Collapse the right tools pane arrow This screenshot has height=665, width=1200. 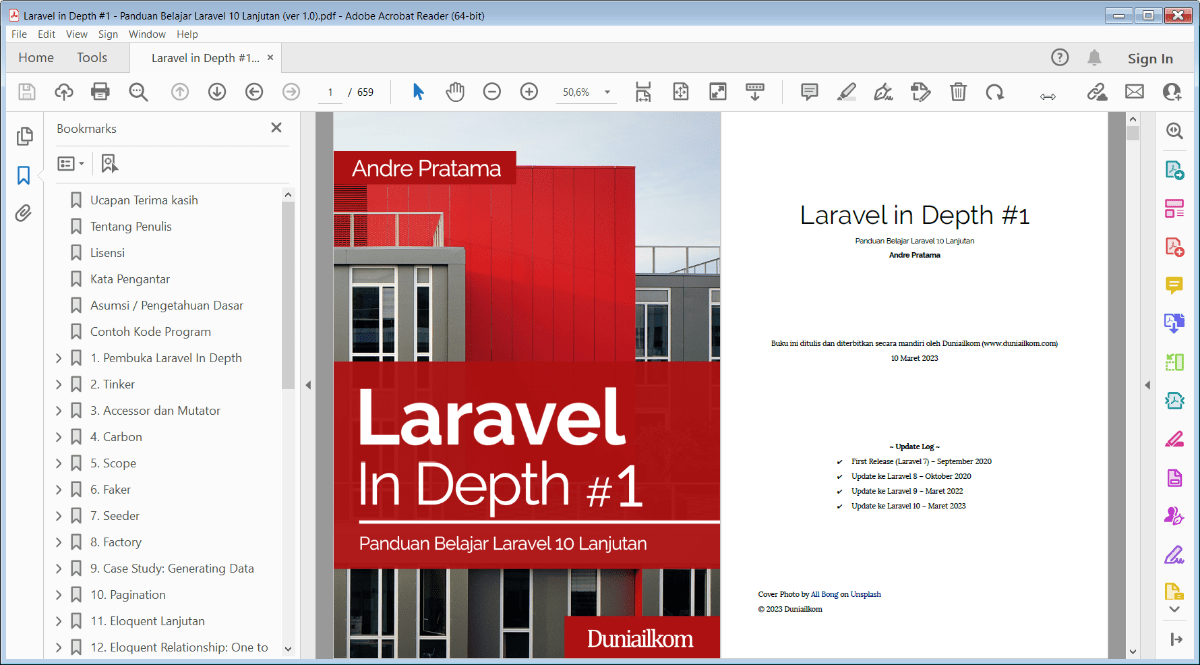(x=1147, y=385)
